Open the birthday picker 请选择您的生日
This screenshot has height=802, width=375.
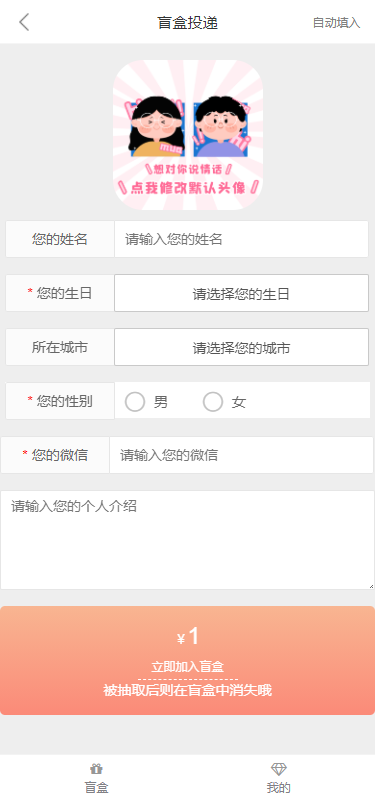241,293
